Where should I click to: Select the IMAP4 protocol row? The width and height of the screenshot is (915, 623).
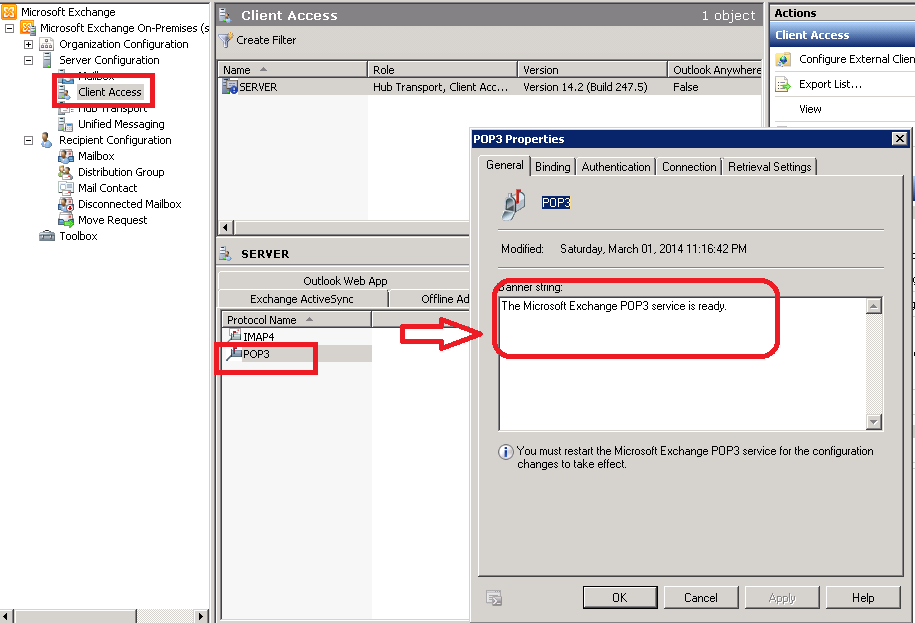pos(258,337)
